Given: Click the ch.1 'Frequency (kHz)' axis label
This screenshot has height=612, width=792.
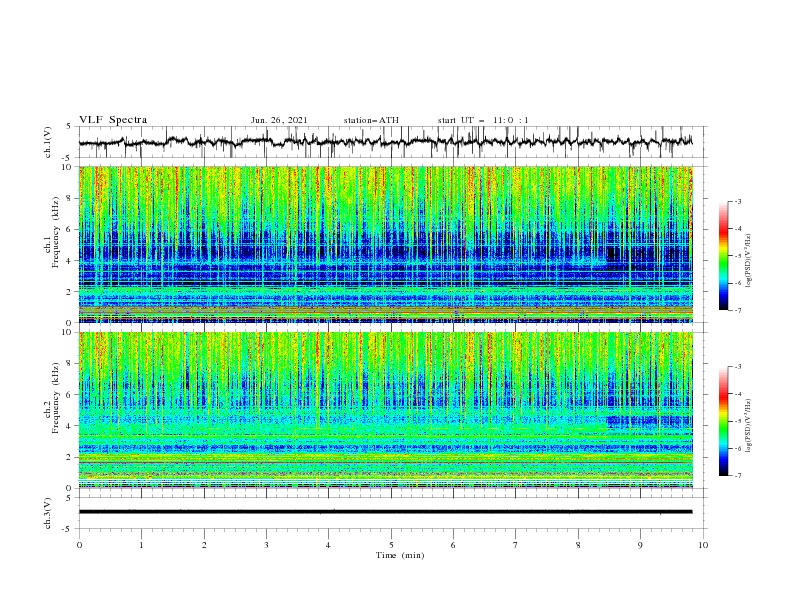Looking at the screenshot, I should pos(55,232).
